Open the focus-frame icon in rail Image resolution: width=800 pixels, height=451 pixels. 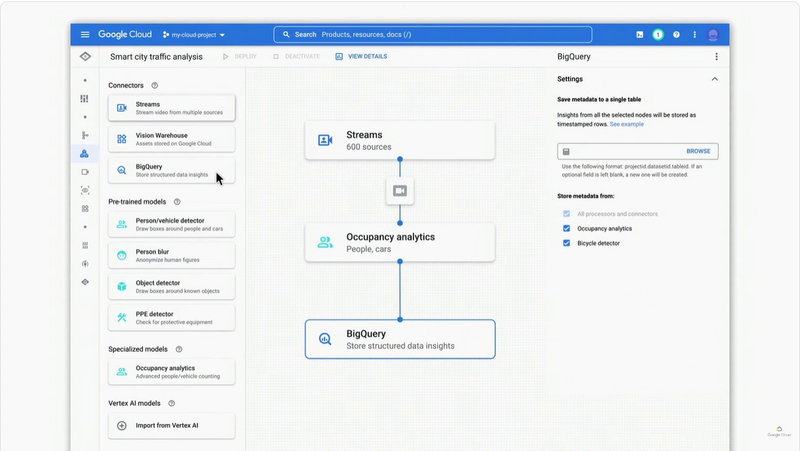pyautogui.click(x=85, y=190)
